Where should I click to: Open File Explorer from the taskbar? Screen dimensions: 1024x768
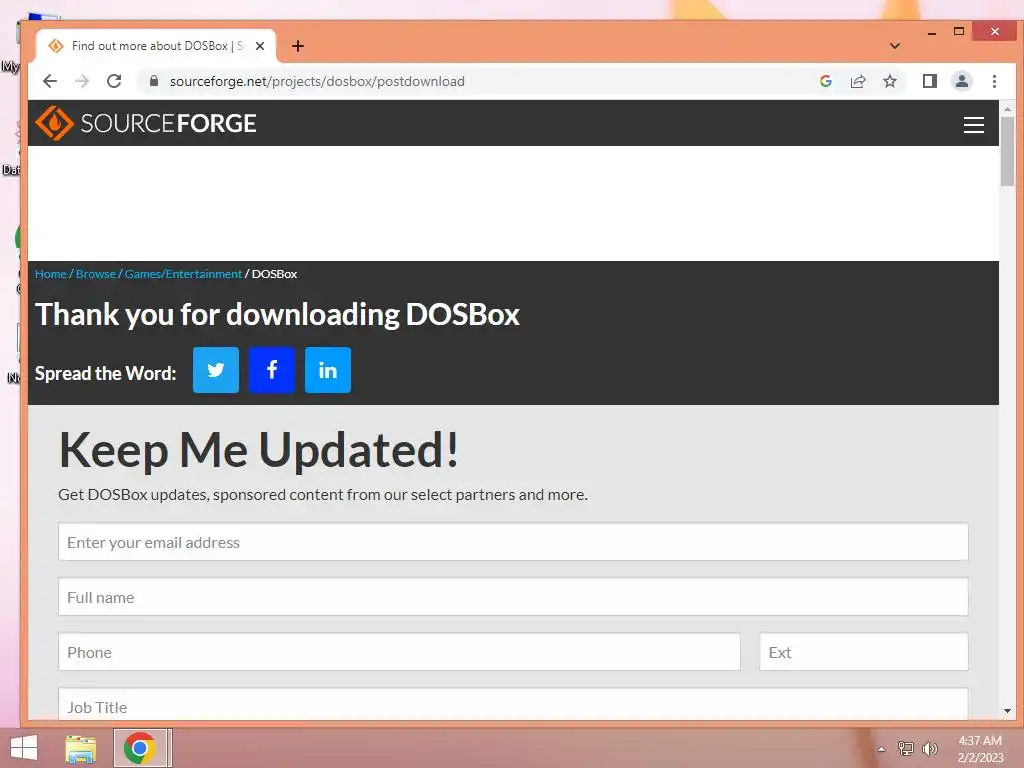[x=81, y=748]
